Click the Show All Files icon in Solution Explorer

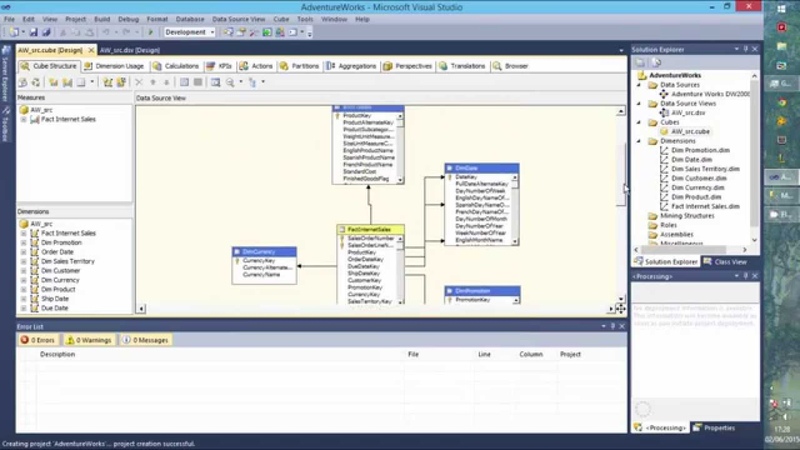tap(656, 62)
